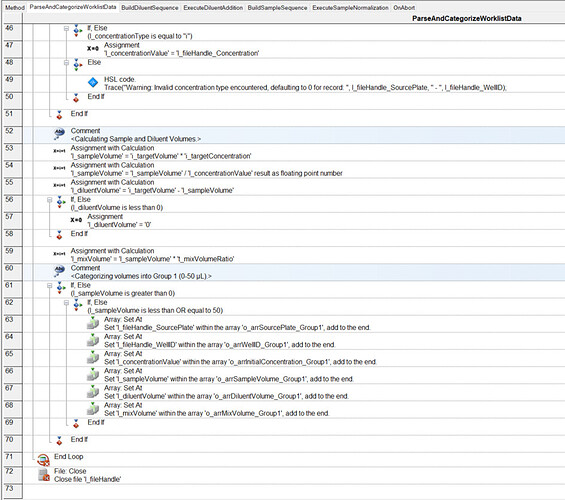This screenshot has width=565, height=500.
Task: Click the Trace warning HSL code text
Action: [x=305, y=88]
